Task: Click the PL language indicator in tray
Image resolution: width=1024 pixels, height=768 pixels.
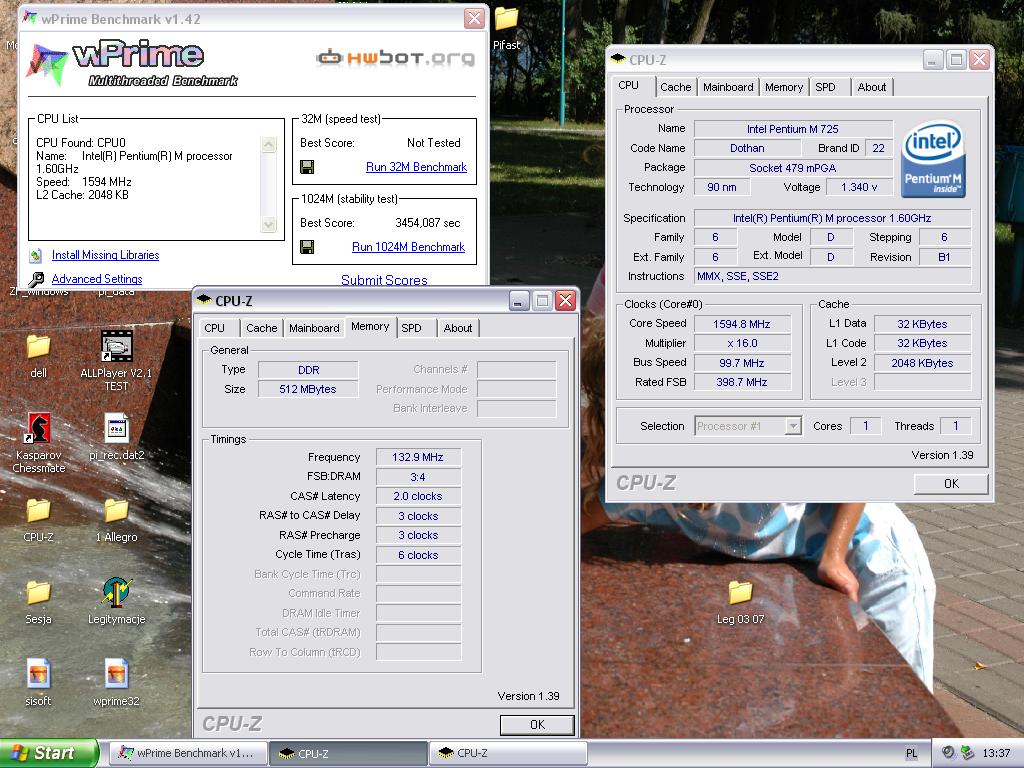Action: [x=911, y=754]
